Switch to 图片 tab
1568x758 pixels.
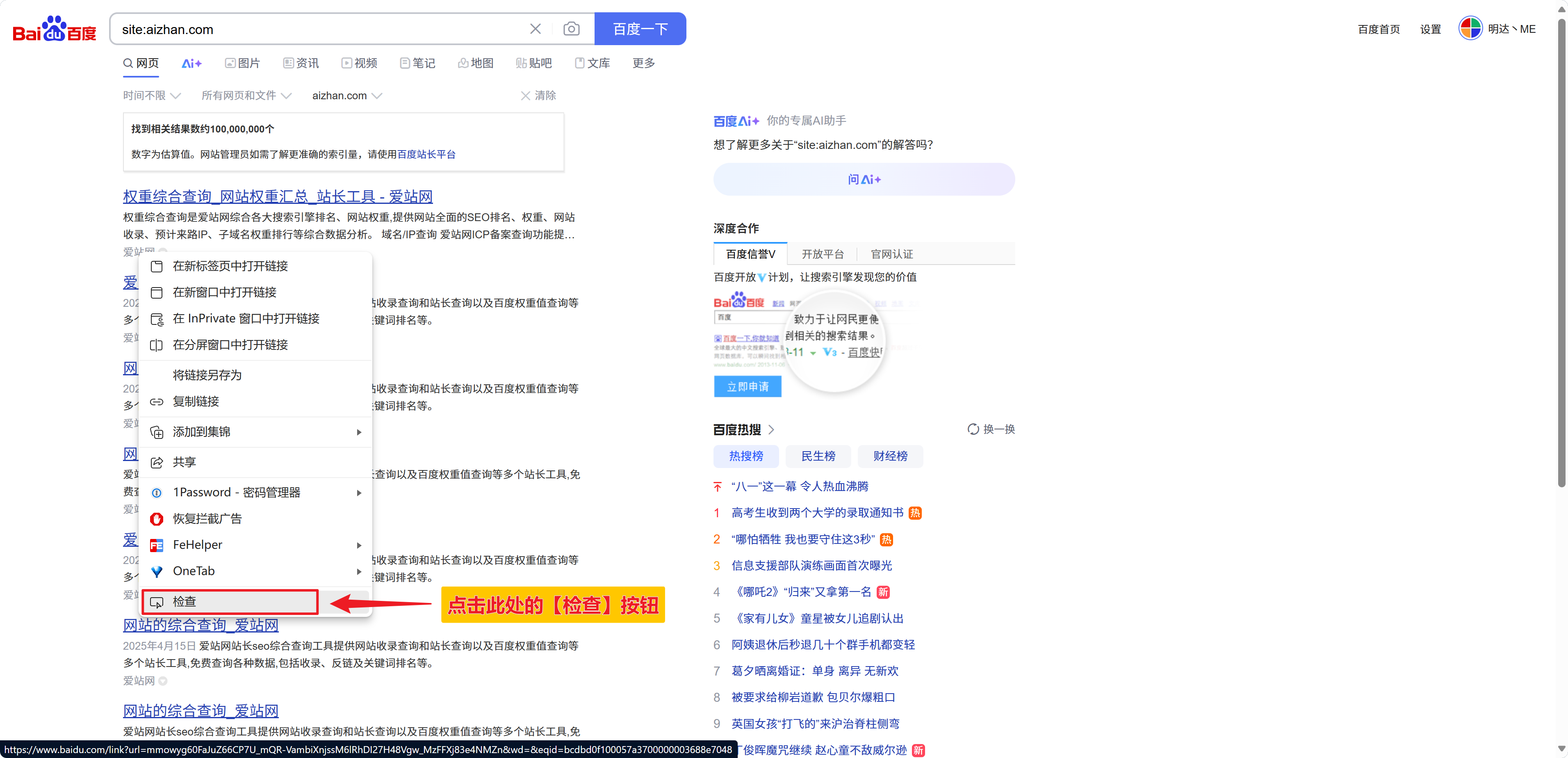(x=242, y=63)
